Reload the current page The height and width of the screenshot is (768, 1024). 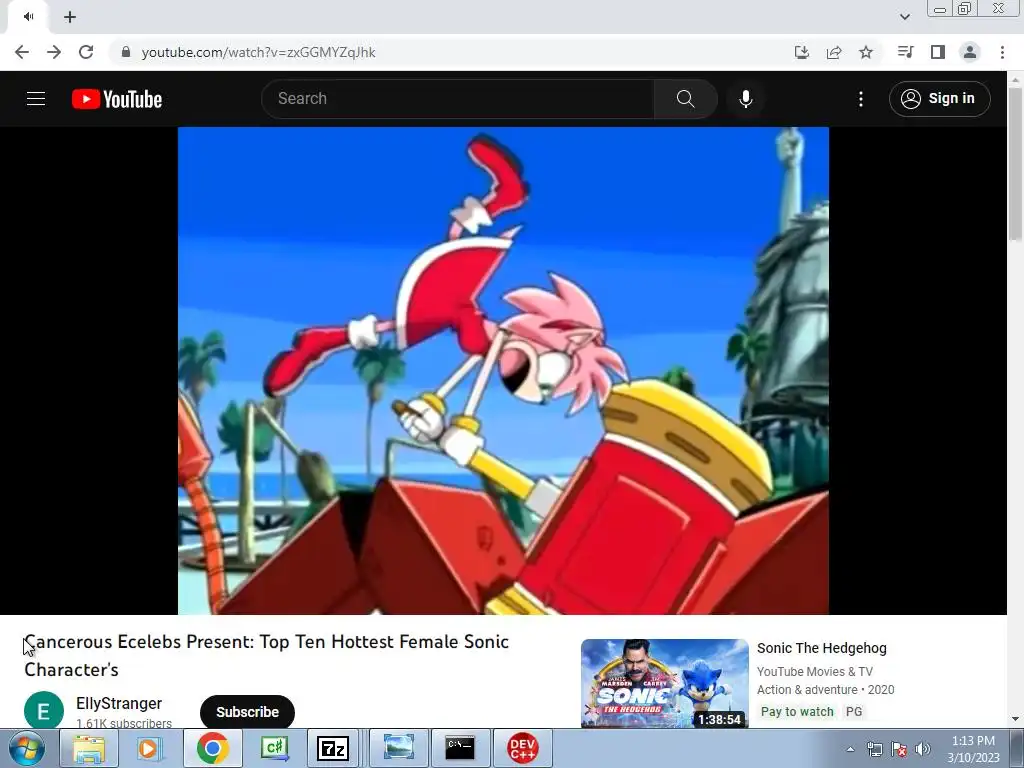[86, 52]
